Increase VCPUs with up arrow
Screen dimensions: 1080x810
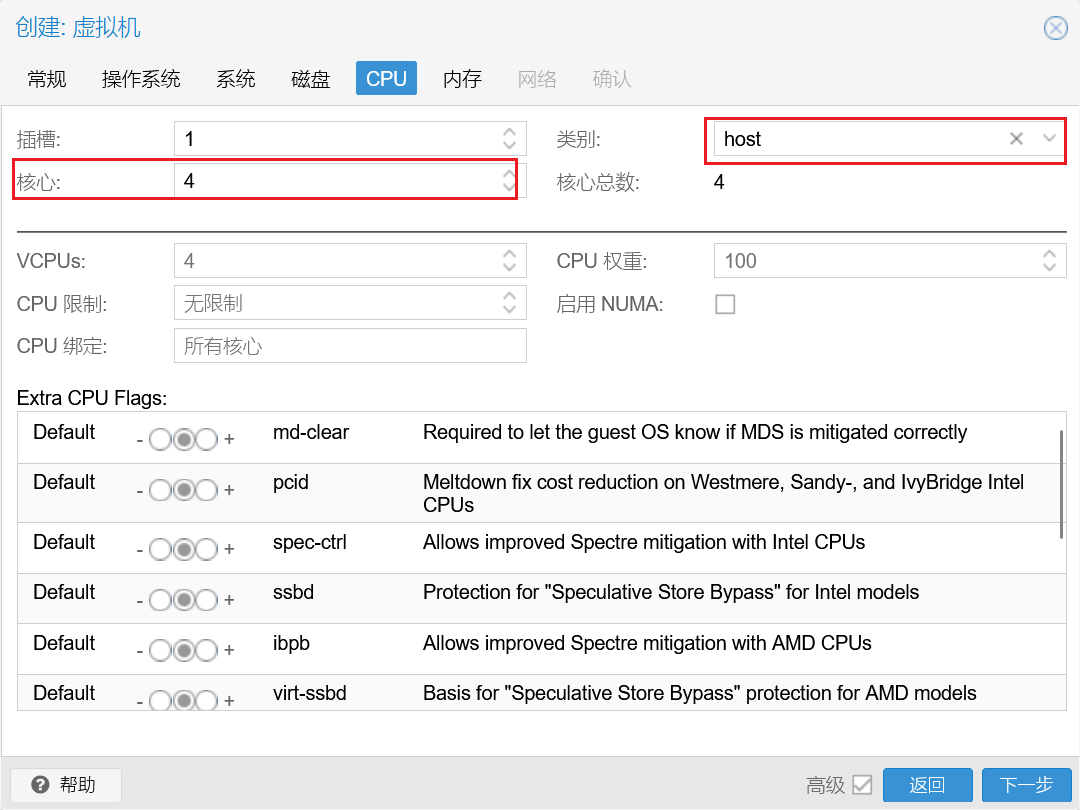[509, 253]
